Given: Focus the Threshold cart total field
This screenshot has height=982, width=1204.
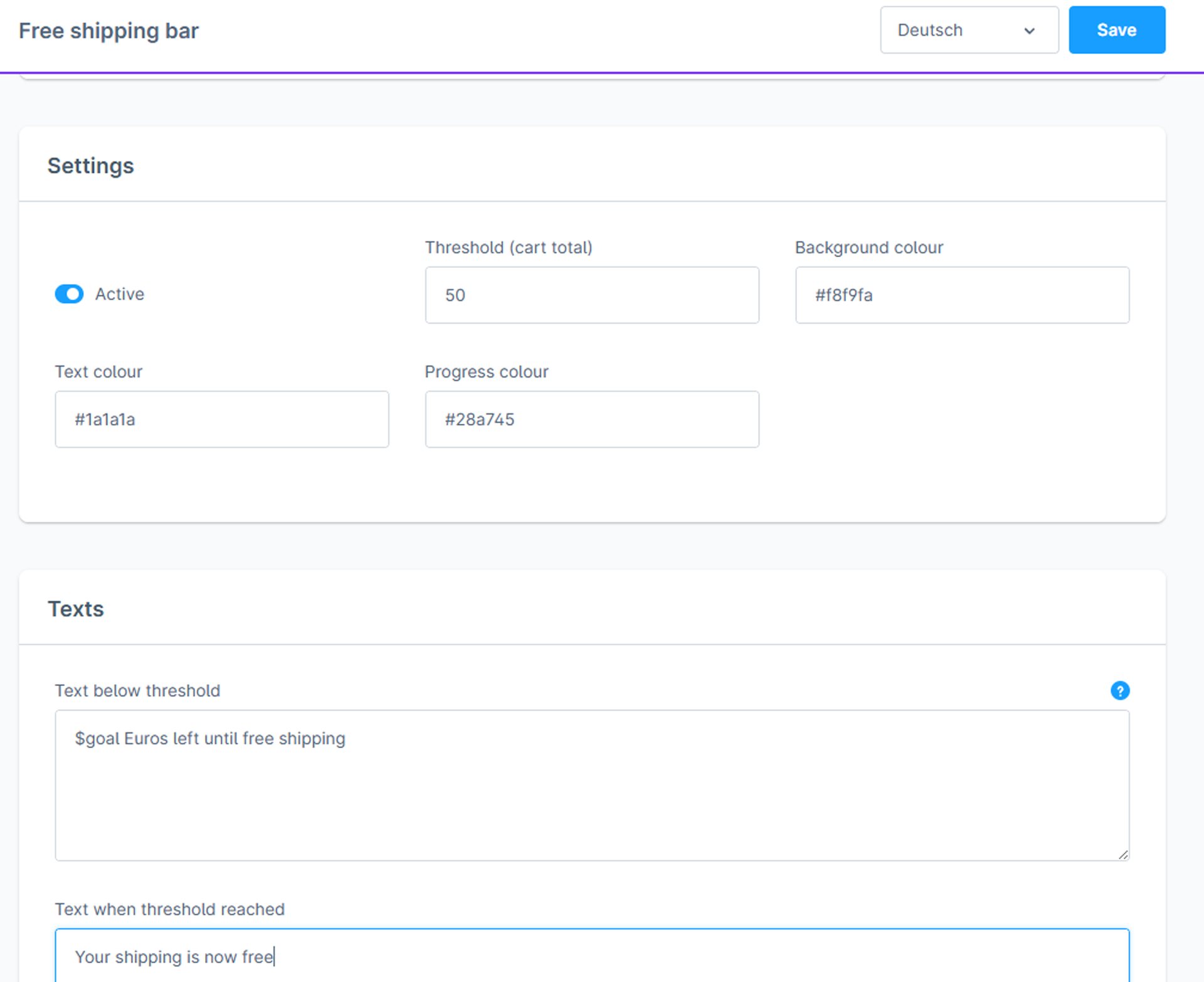Looking at the screenshot, I should tap(592, 295).
